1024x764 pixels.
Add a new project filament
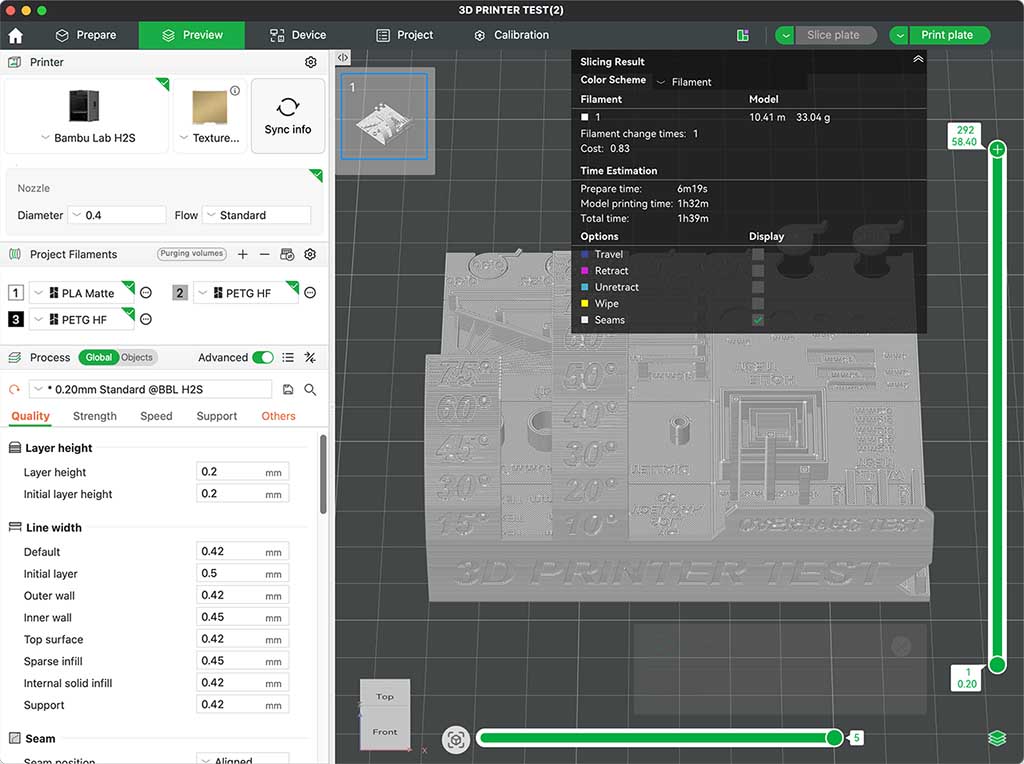(x=242, y=254)
